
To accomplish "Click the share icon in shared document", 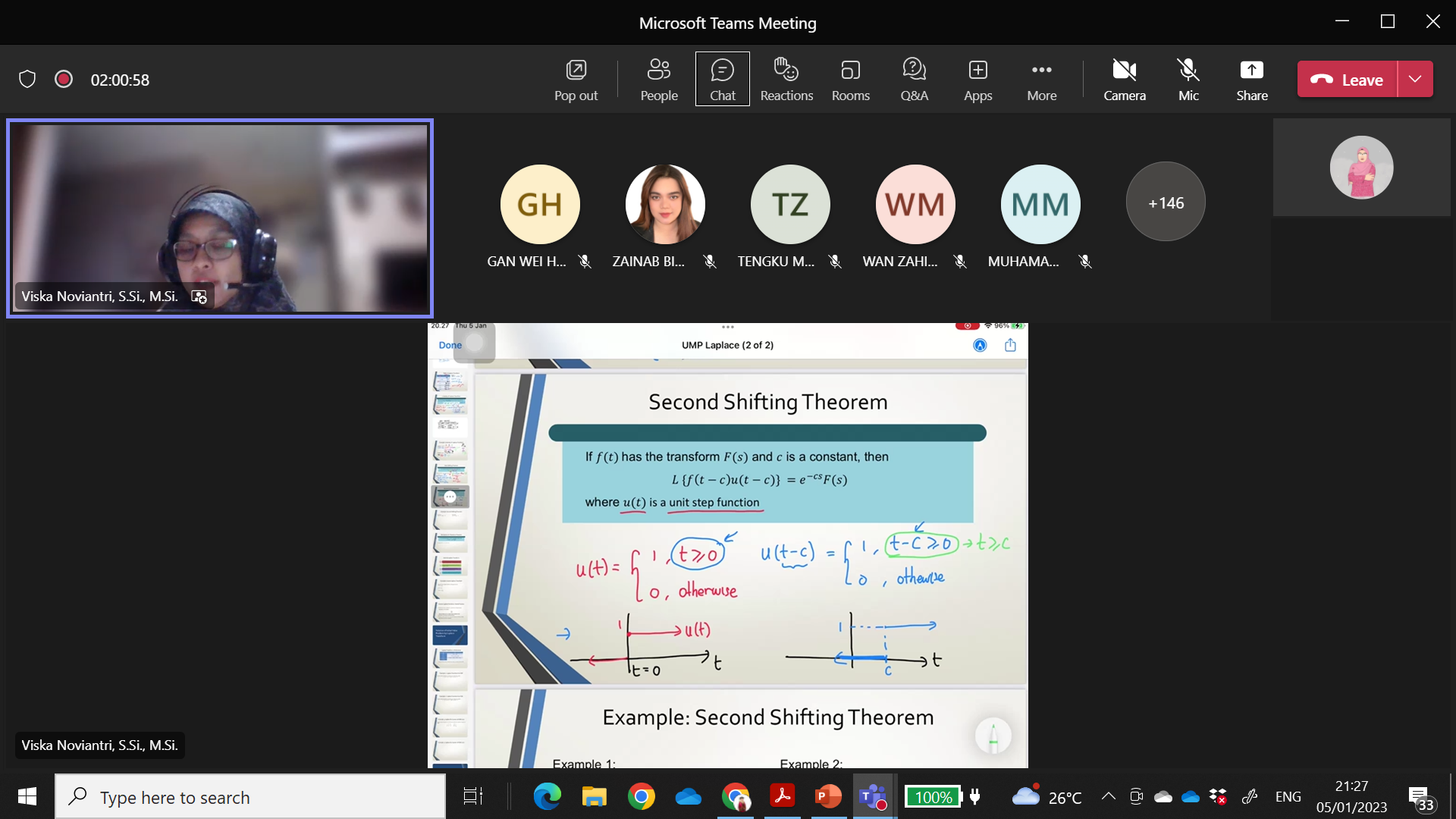I will click(1010, 345).
